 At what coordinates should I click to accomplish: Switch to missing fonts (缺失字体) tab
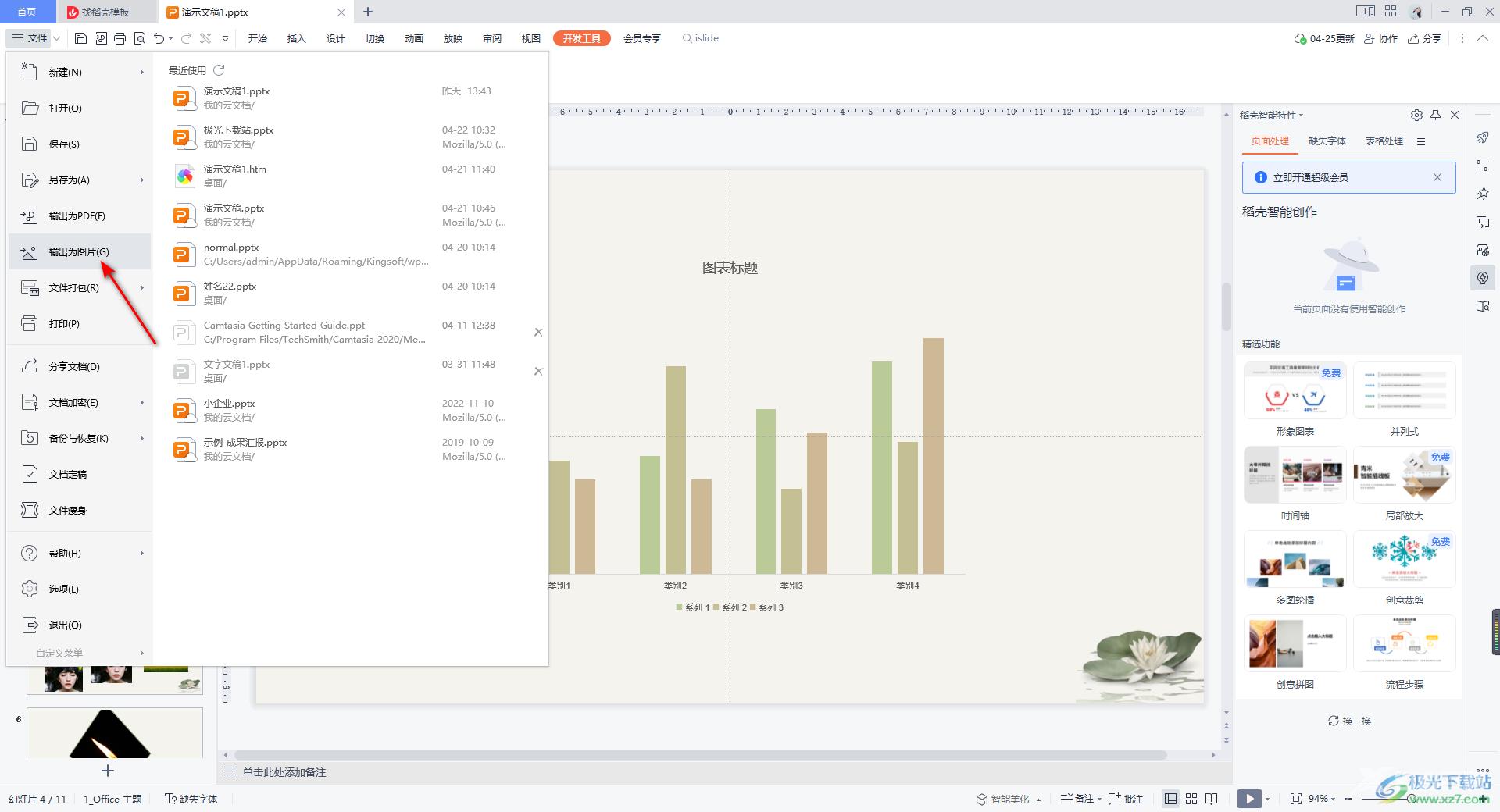[x=1327, y=141]
